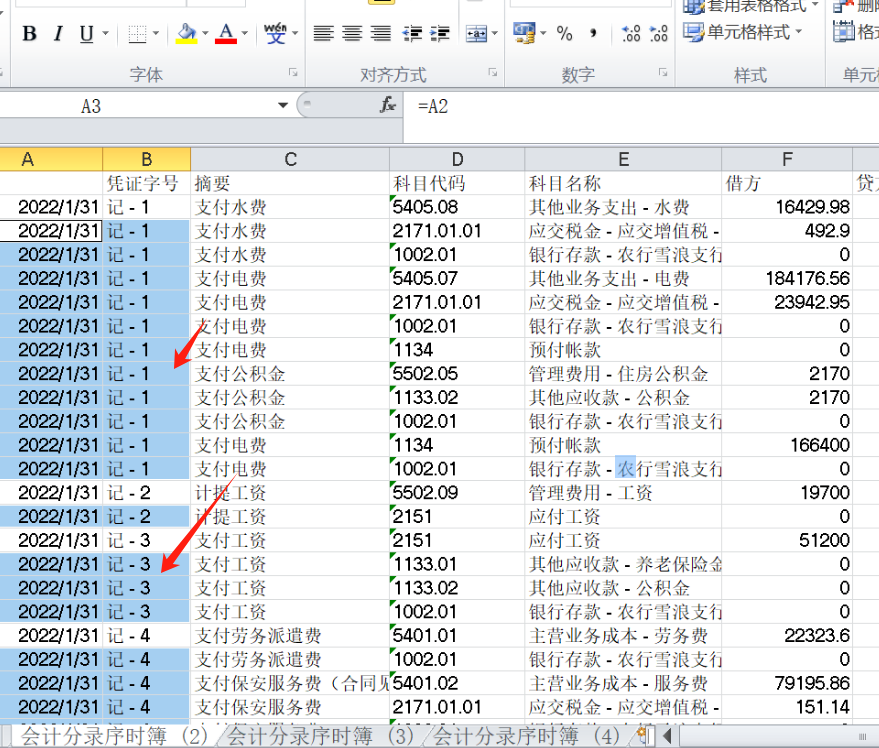Toggle Bold formatting
879x748 pixels.
pyautogui.click(x=29, y=34)
